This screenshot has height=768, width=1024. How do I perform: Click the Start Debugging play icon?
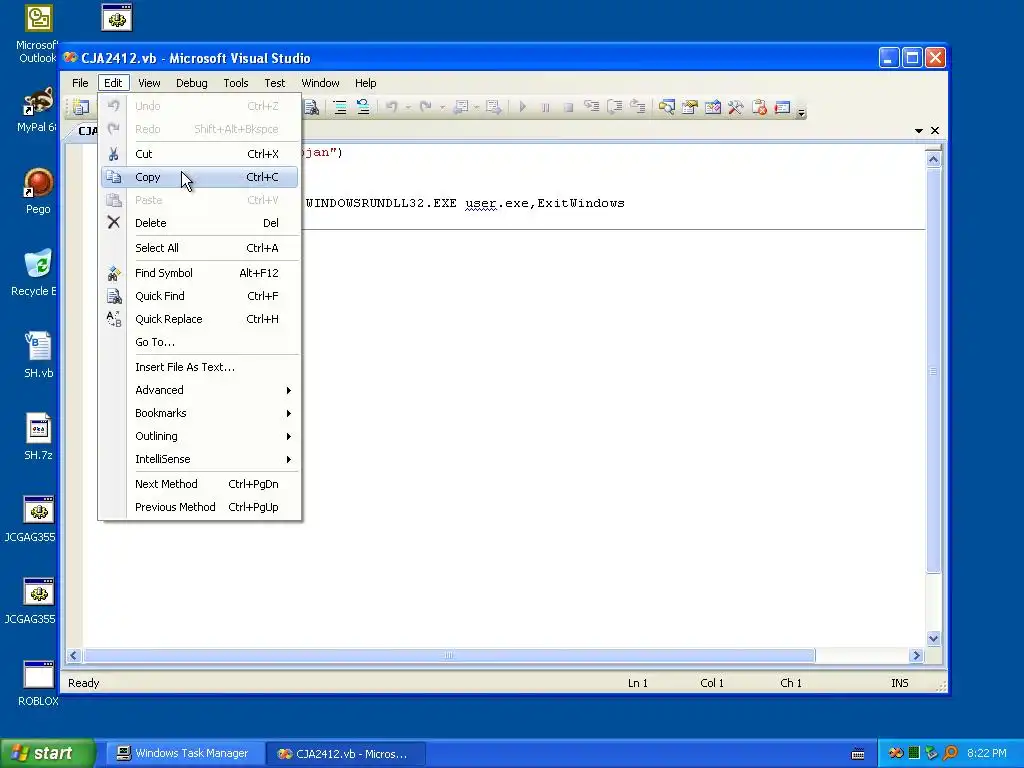[x=522, y=107]
